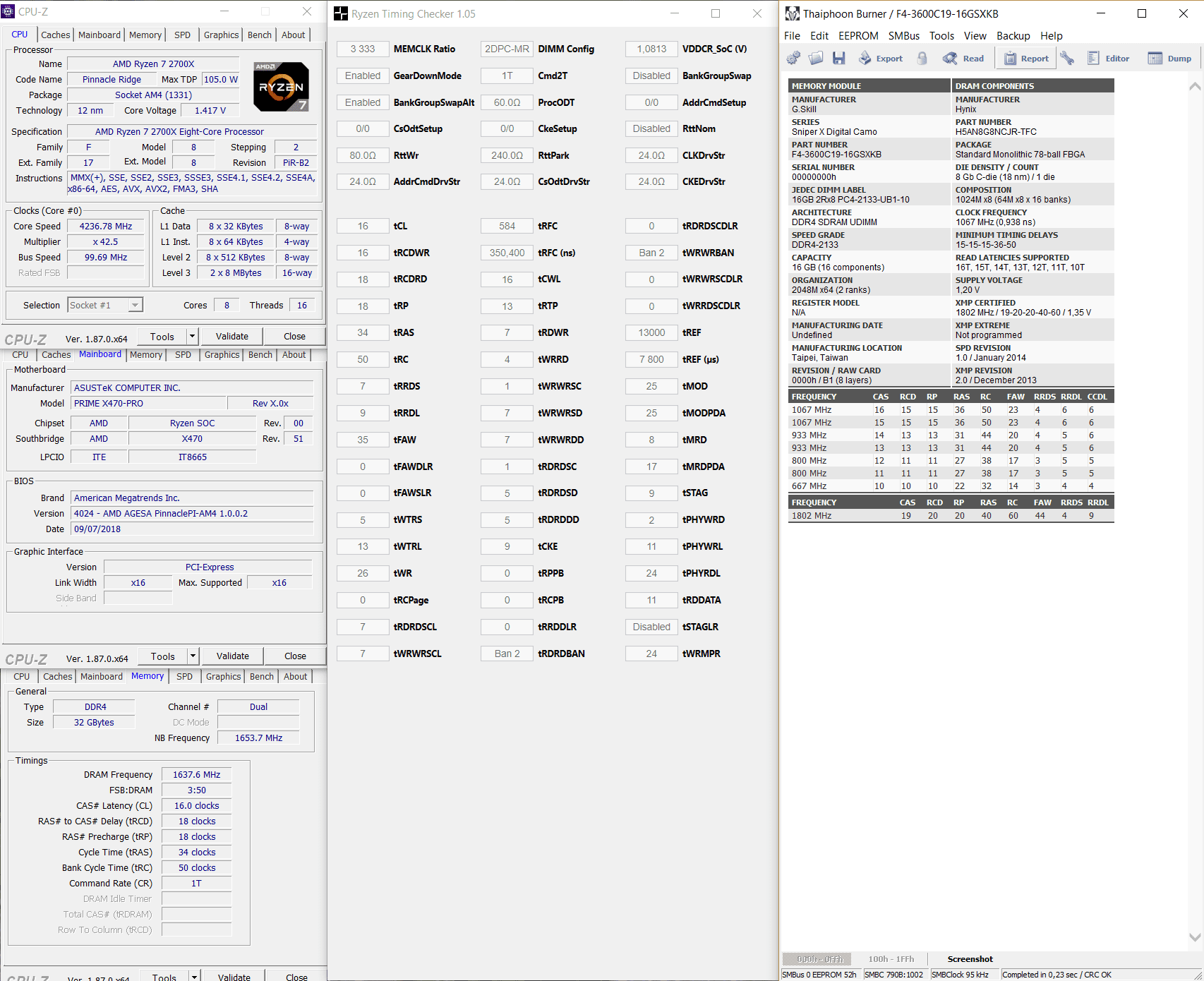Click the 1802 MHz XMP frequency row
1204x981 pixels.
951,516
